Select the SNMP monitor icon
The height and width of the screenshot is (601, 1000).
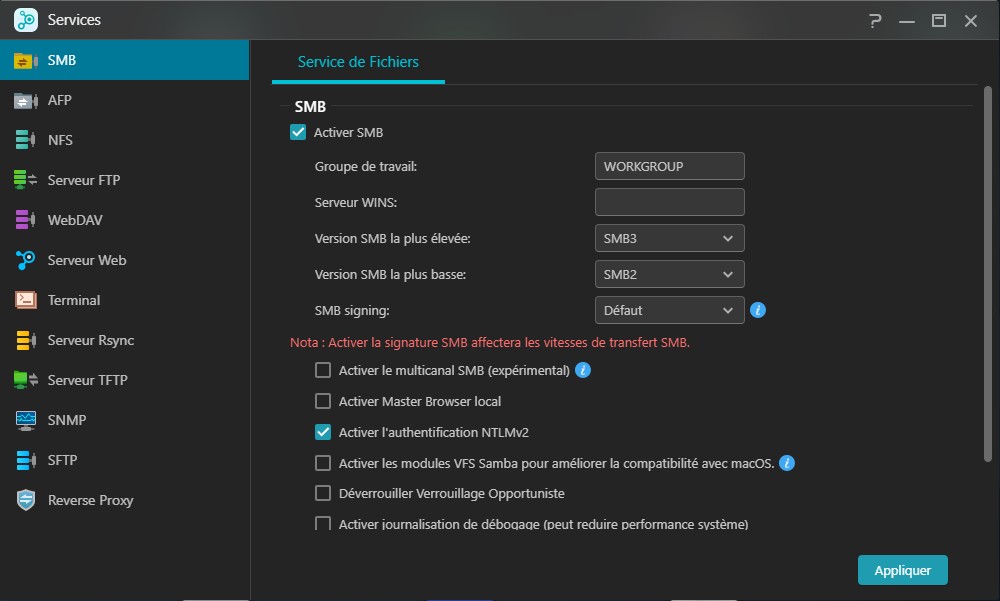(26, 420)
